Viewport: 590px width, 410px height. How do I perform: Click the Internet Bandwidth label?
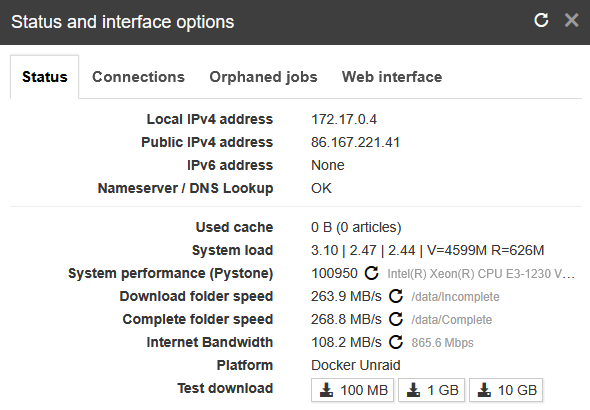(x=210, y=342)
